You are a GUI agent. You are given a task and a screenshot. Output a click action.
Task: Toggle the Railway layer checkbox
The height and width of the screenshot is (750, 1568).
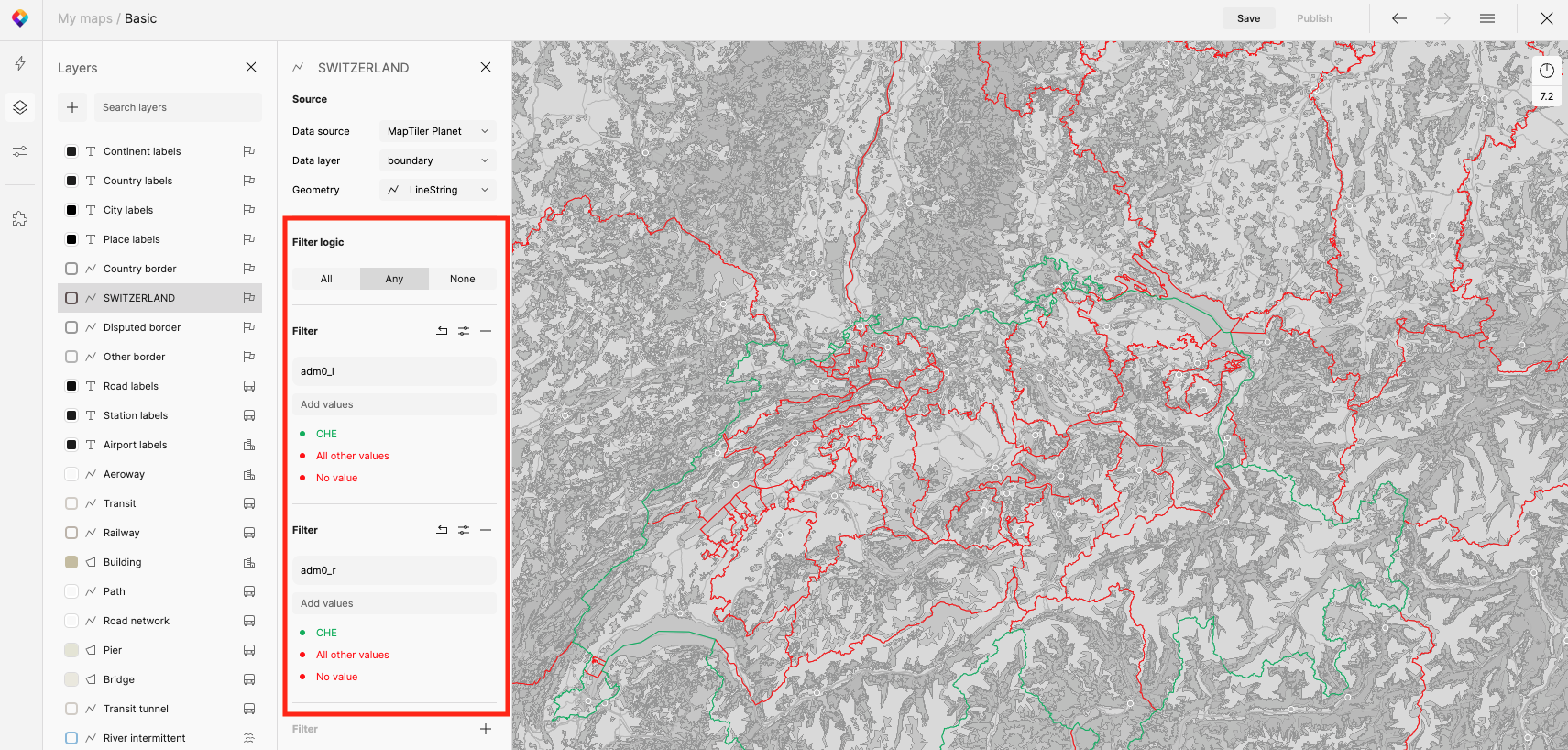(71, 533)
